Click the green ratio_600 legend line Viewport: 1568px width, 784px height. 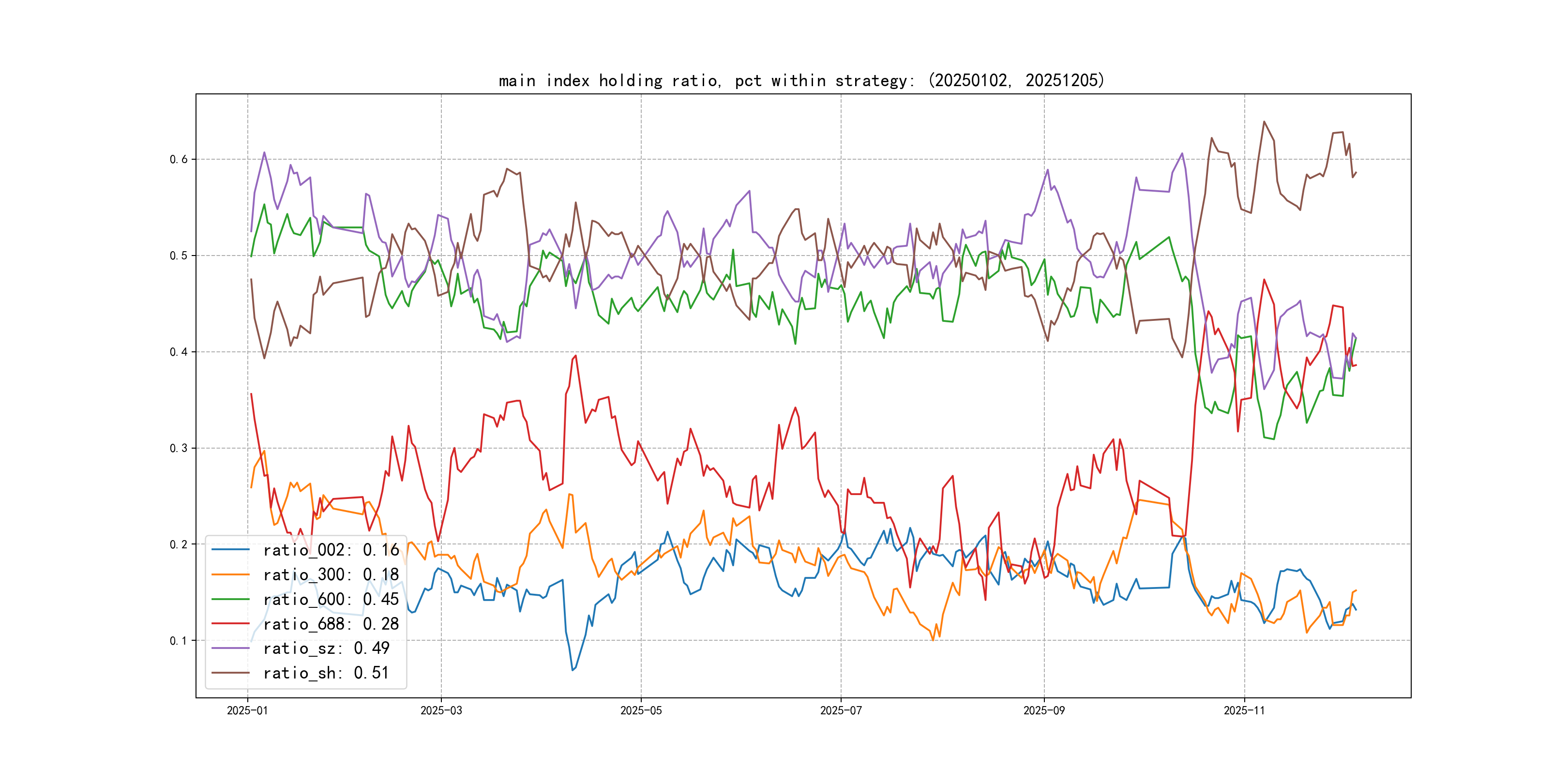230,599
